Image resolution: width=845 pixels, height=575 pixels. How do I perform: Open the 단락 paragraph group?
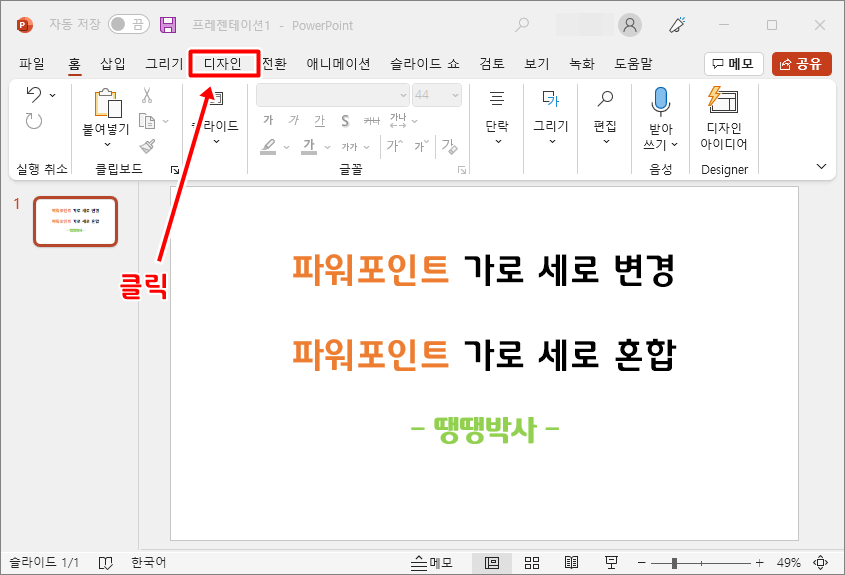[x=497, y=119]
